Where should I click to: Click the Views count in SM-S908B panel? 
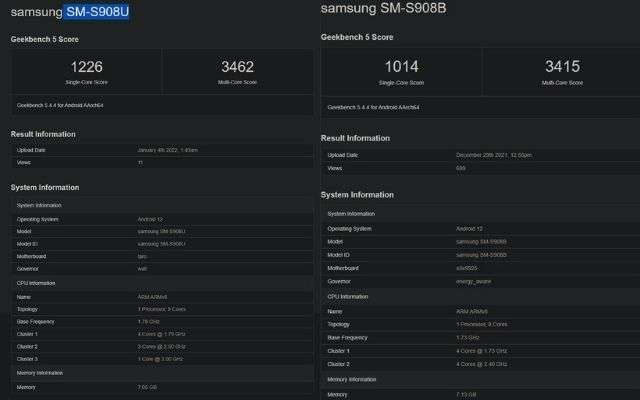(x=460, y=168)
